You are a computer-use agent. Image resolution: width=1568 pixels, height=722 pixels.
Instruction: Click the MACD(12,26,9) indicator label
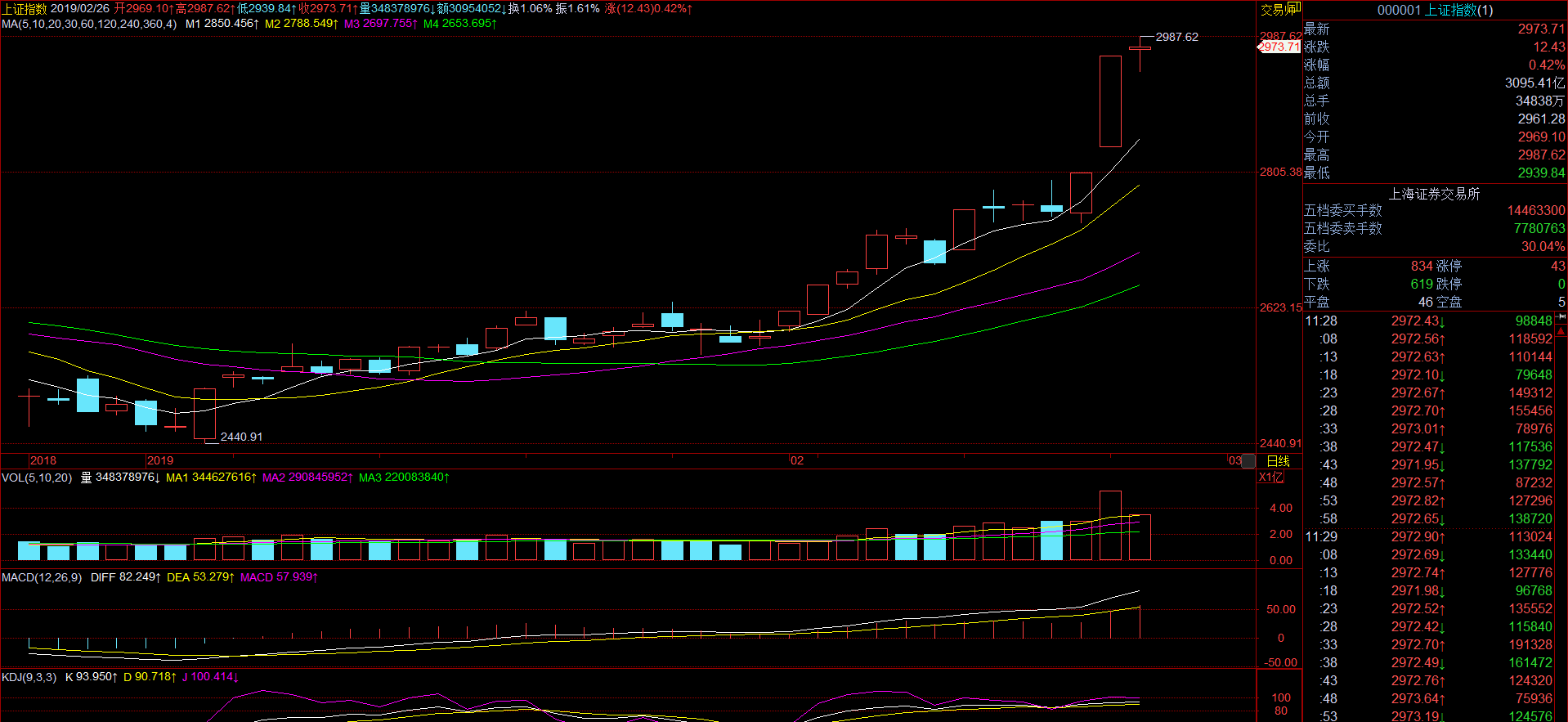pos(42,577)
